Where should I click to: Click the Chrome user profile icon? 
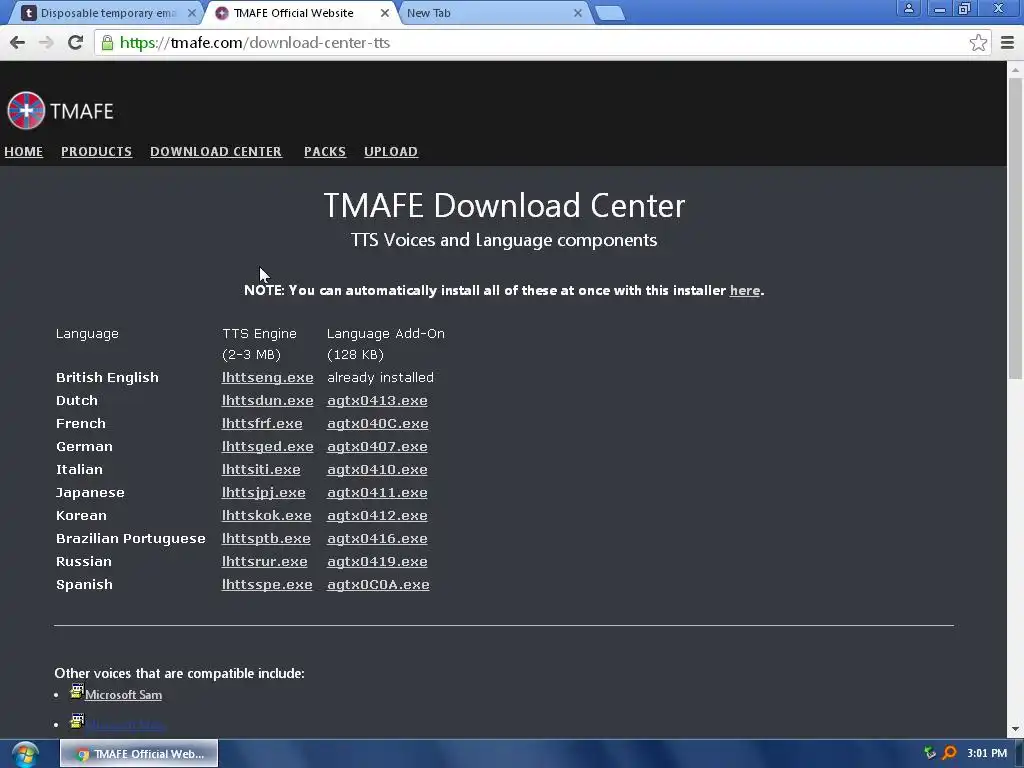pyautogui.click(x=908, y=8)
